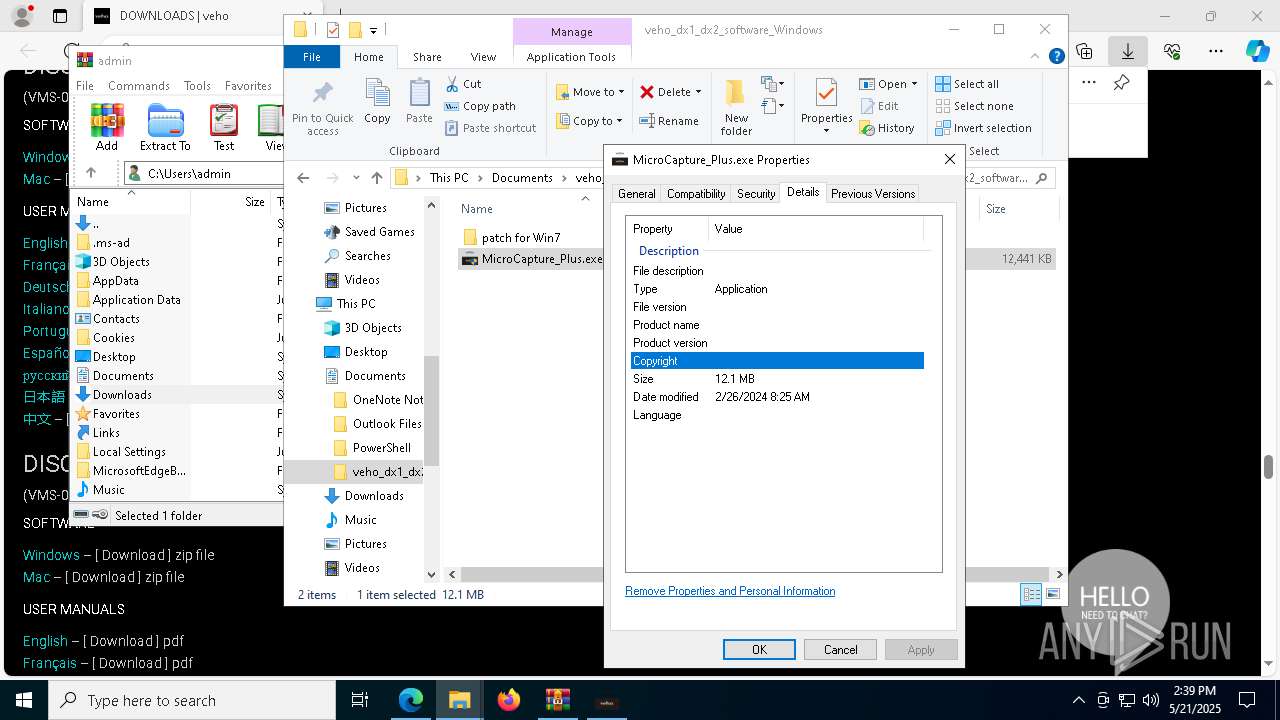This screenshot has width=1280, height=720.
Task: Switch to details view icon in Explorer status bar
Action: click(1031, 594)
